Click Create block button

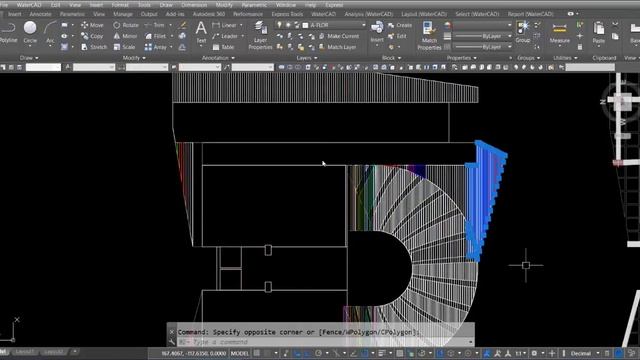(400, 25)
